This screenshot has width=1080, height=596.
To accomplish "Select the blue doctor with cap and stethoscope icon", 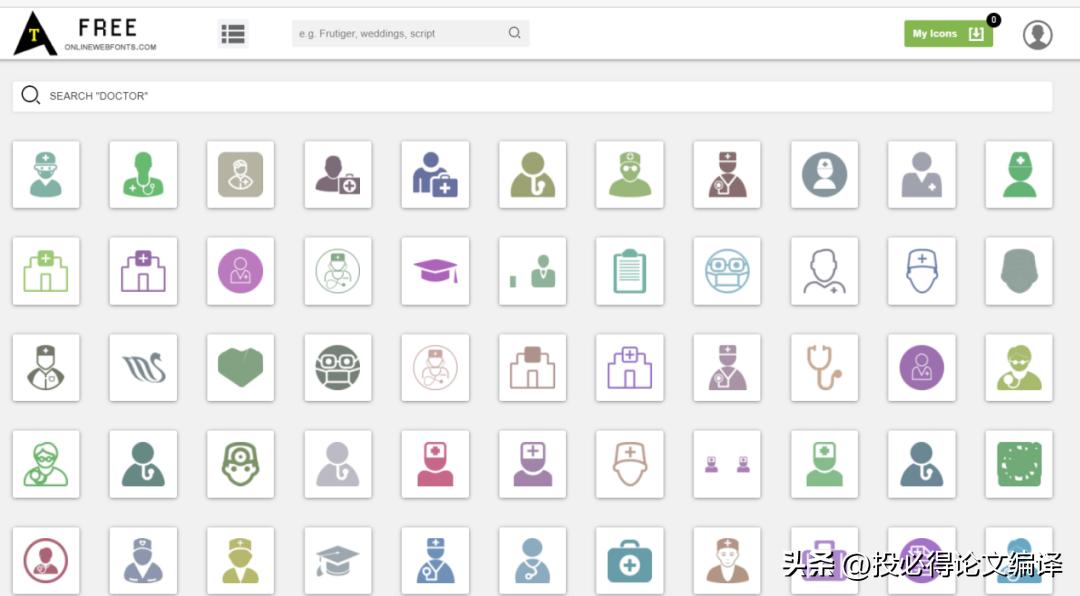I will point(435,561).
